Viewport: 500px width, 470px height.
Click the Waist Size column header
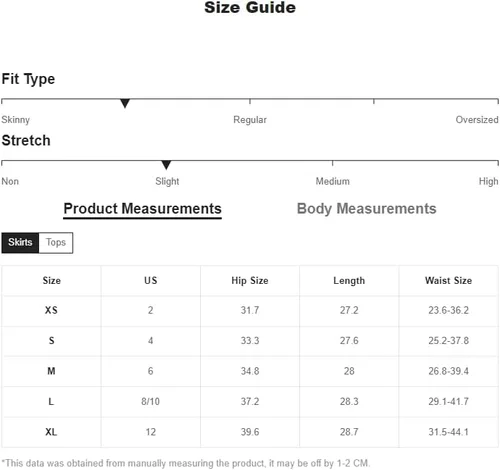(x=448, y=281)
